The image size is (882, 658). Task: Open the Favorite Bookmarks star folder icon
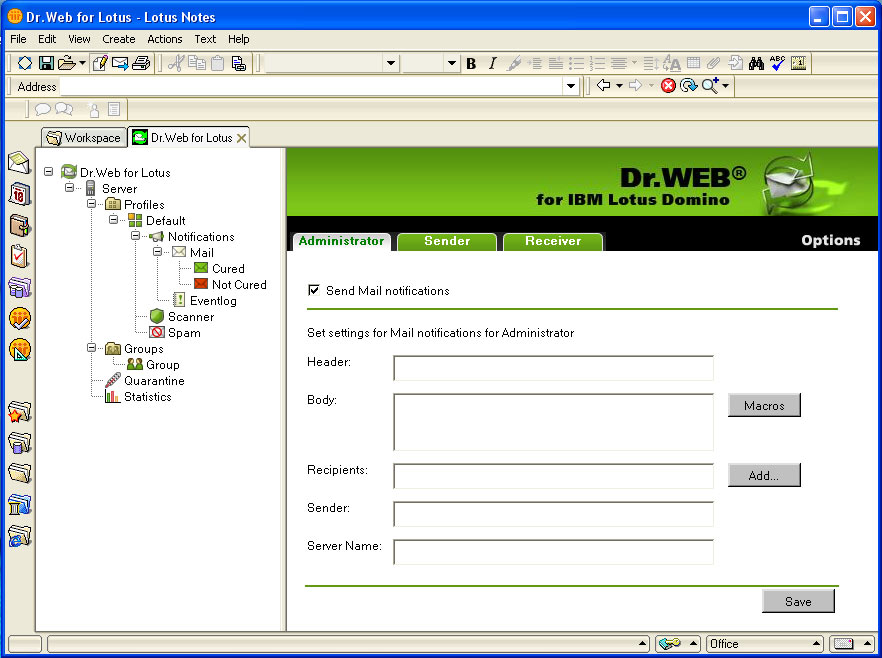tap(19, 412)
